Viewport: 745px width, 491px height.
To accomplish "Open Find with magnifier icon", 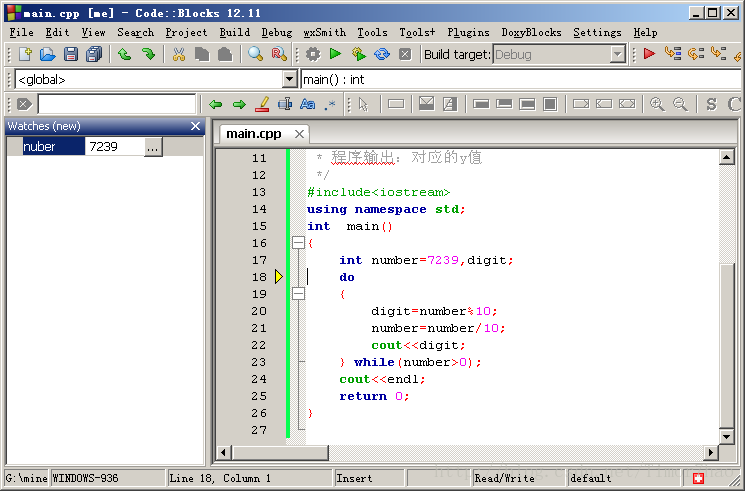I will click(256, 54).
